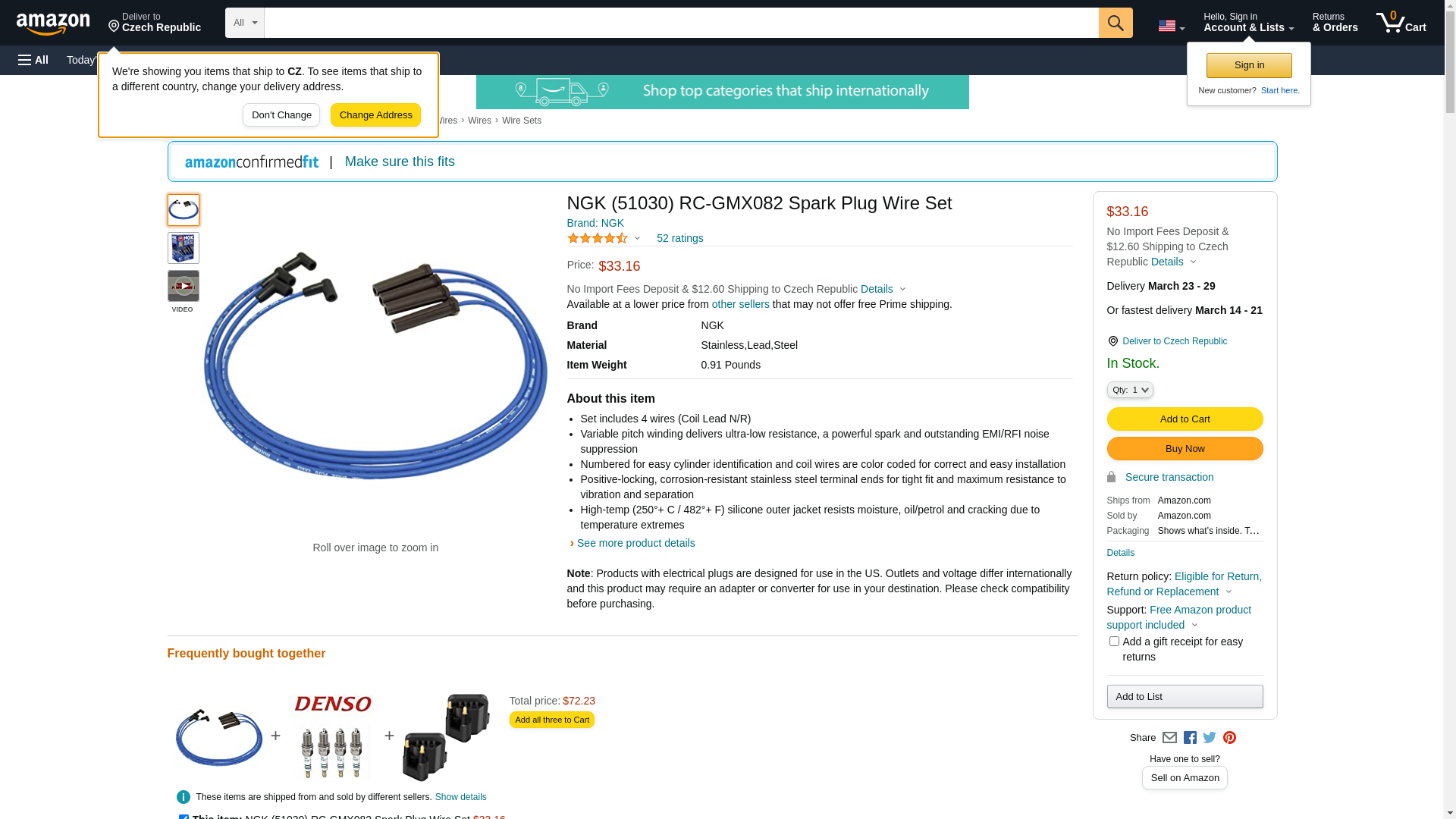Viewport: 1456px width, 819px height.
Task: Play the product video thumbnail
Action: (183, 286)
